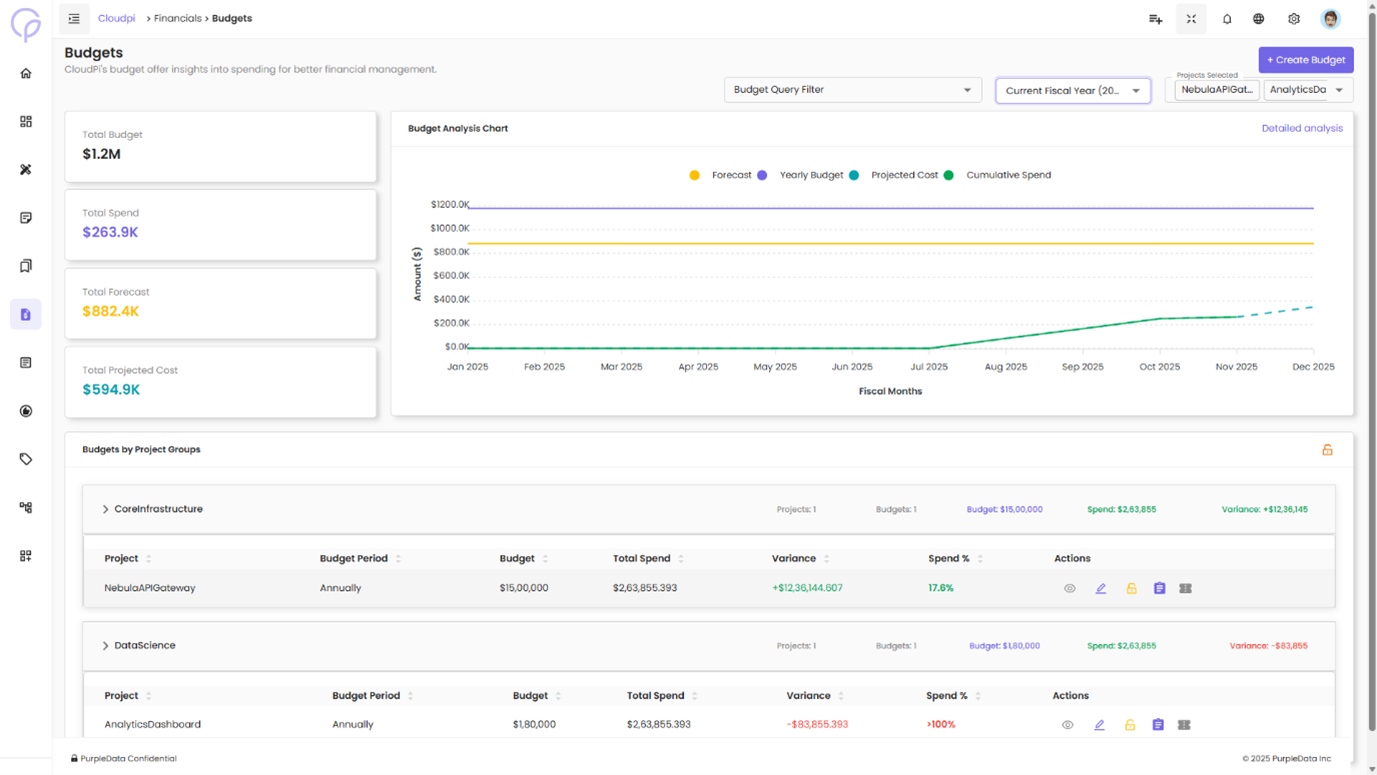1377x775 pixels.
Task: Open the Current Fiscal Year dropdown
Action: [x=1072, y=89]
